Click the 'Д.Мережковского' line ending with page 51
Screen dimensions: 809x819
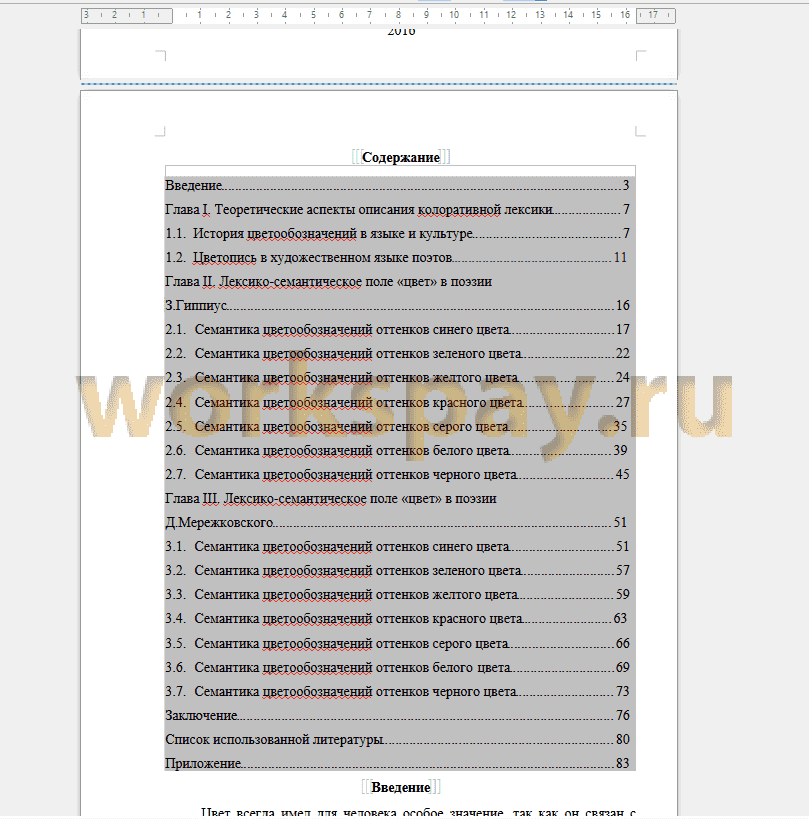[x=396, y=523]
